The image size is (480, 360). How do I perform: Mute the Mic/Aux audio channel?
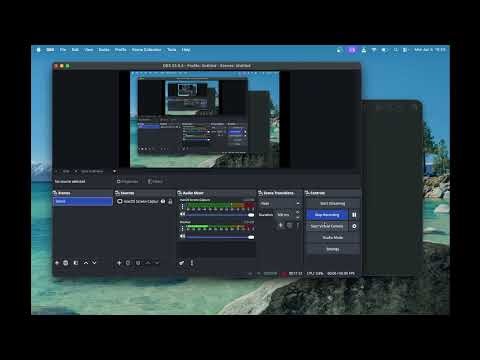point(183,236)
